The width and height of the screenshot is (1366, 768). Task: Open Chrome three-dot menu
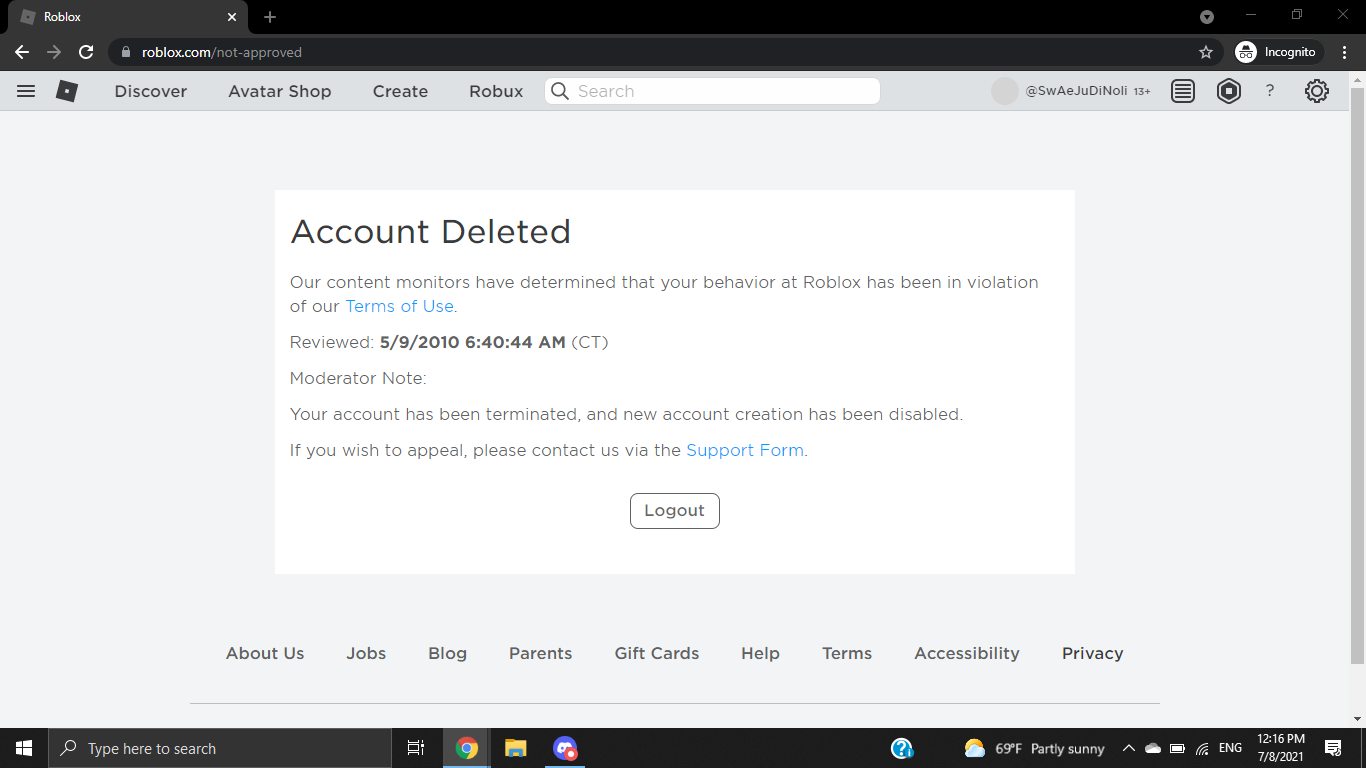click(x=1345, y=52)
